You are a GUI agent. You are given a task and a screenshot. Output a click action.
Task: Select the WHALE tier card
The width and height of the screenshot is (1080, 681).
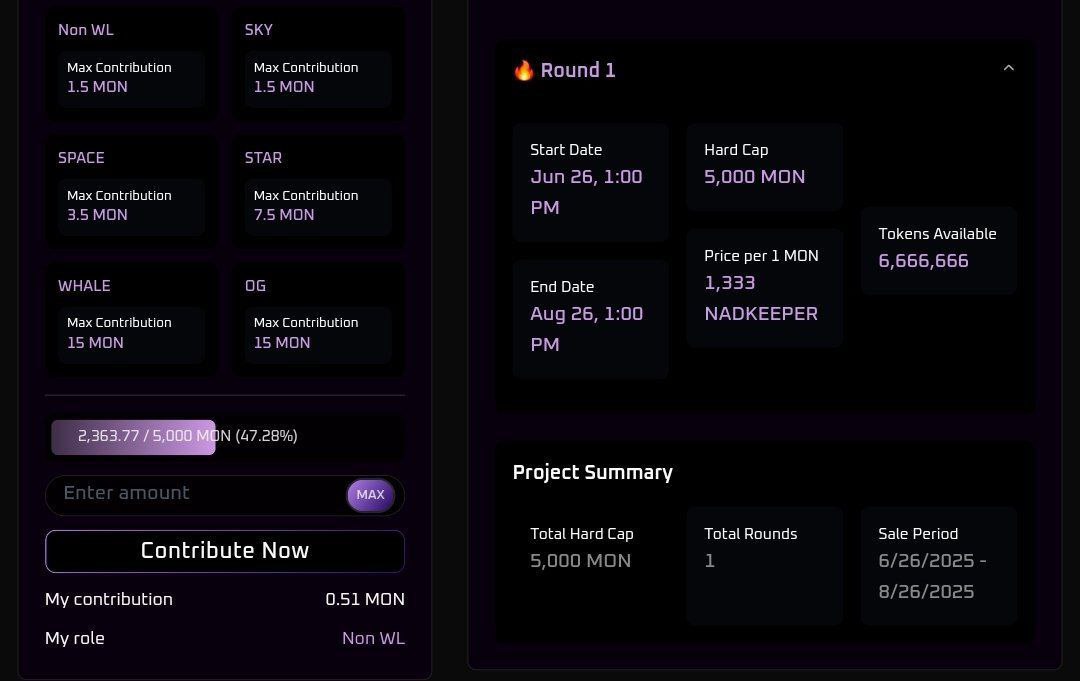pyautogui.click(x=131, y=316)
